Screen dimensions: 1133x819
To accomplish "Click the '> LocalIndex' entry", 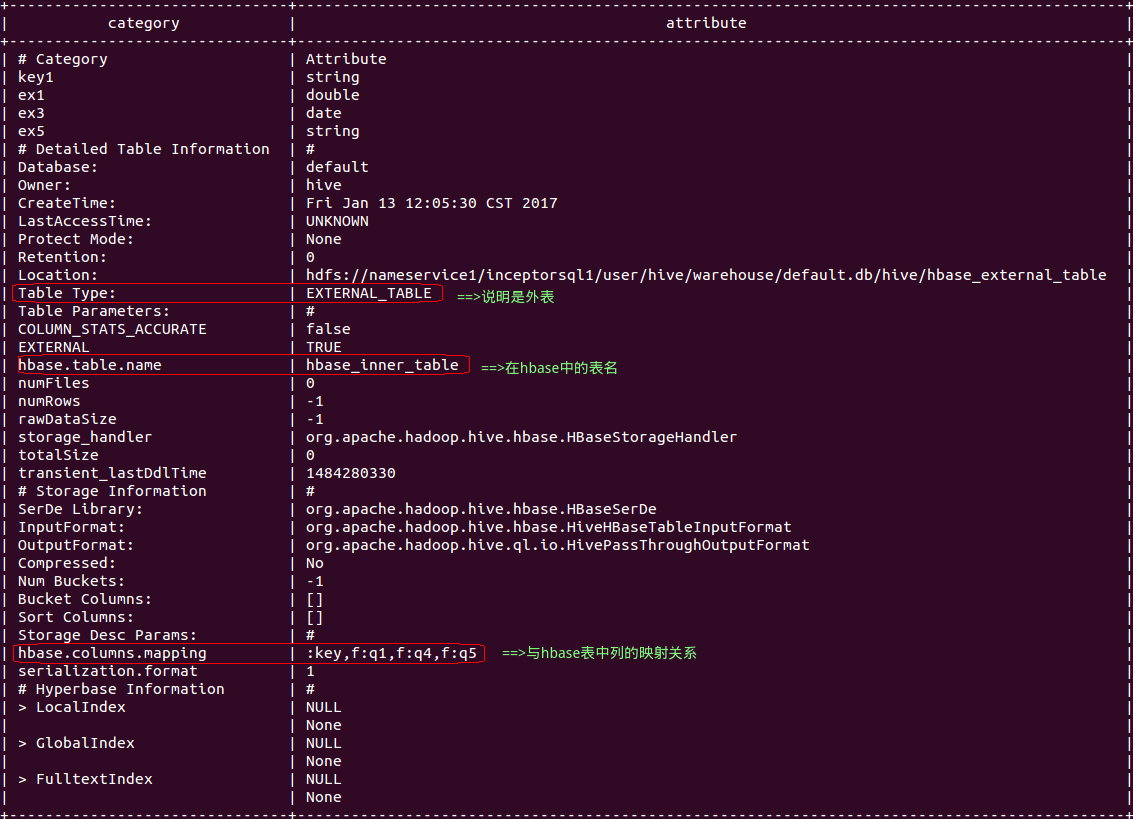I will click(72, 708).
